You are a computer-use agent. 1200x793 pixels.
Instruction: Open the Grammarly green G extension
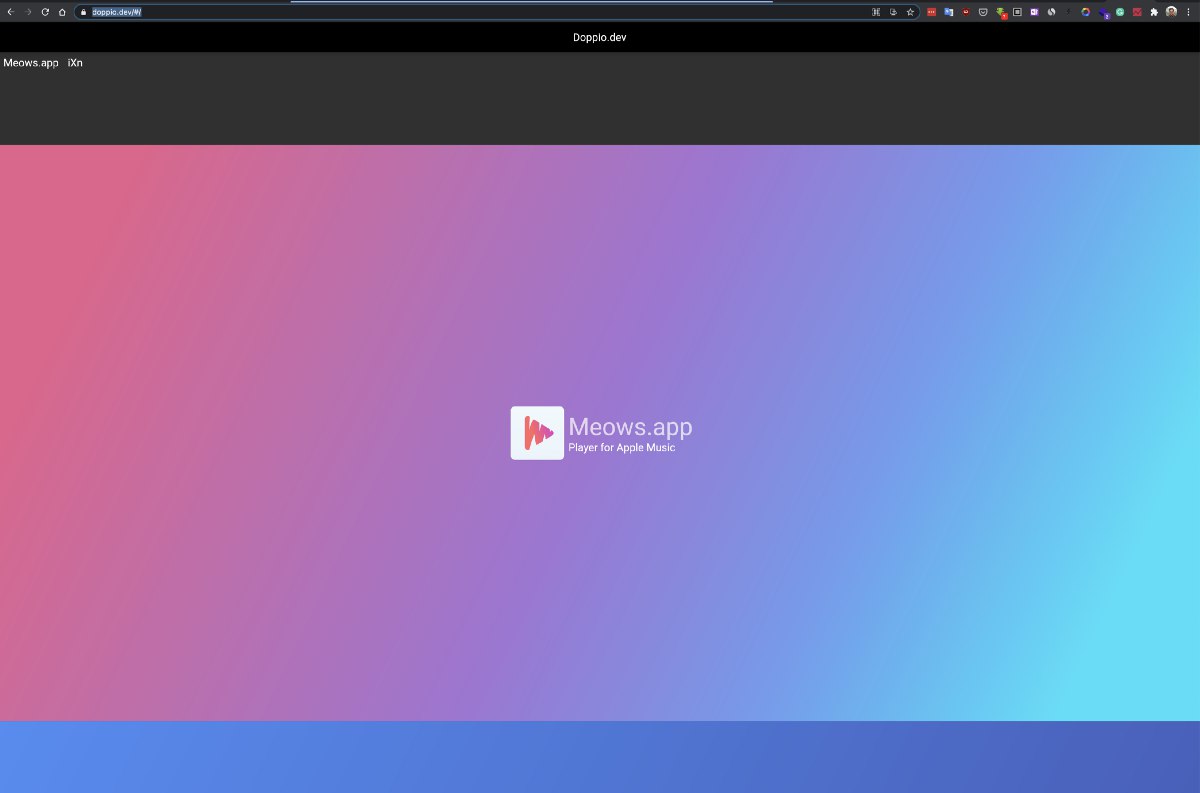click(1120, 12)
